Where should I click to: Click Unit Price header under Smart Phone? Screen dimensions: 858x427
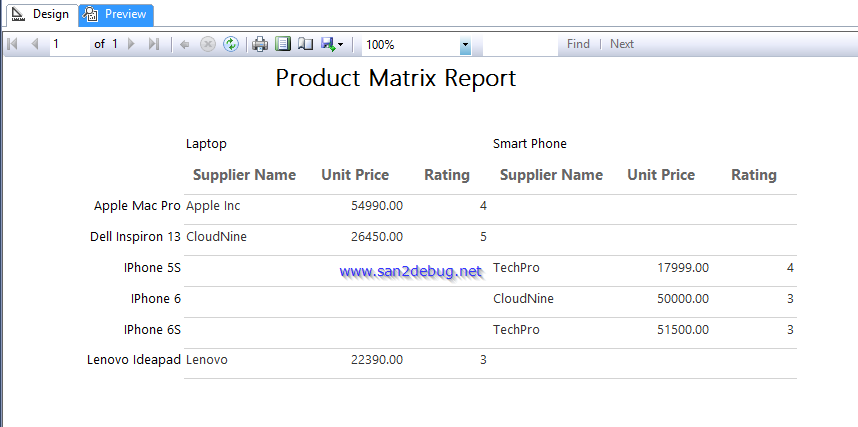pyautogui.click(x=661, y=175)
